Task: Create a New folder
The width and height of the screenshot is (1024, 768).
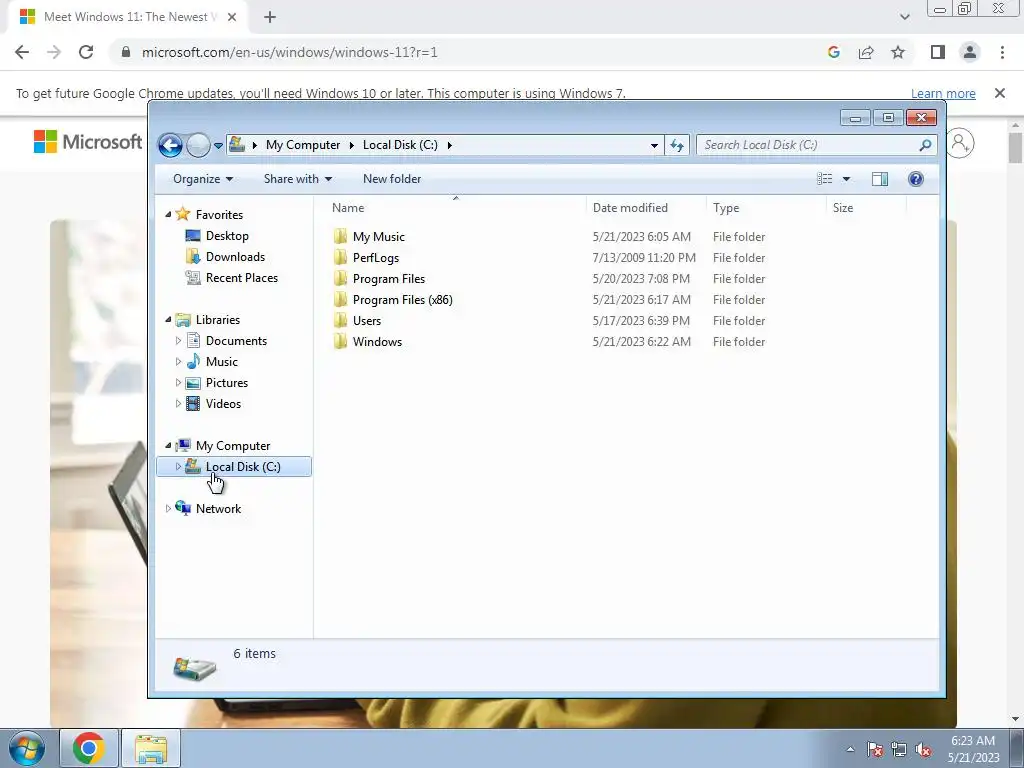Action: point(392,179)
